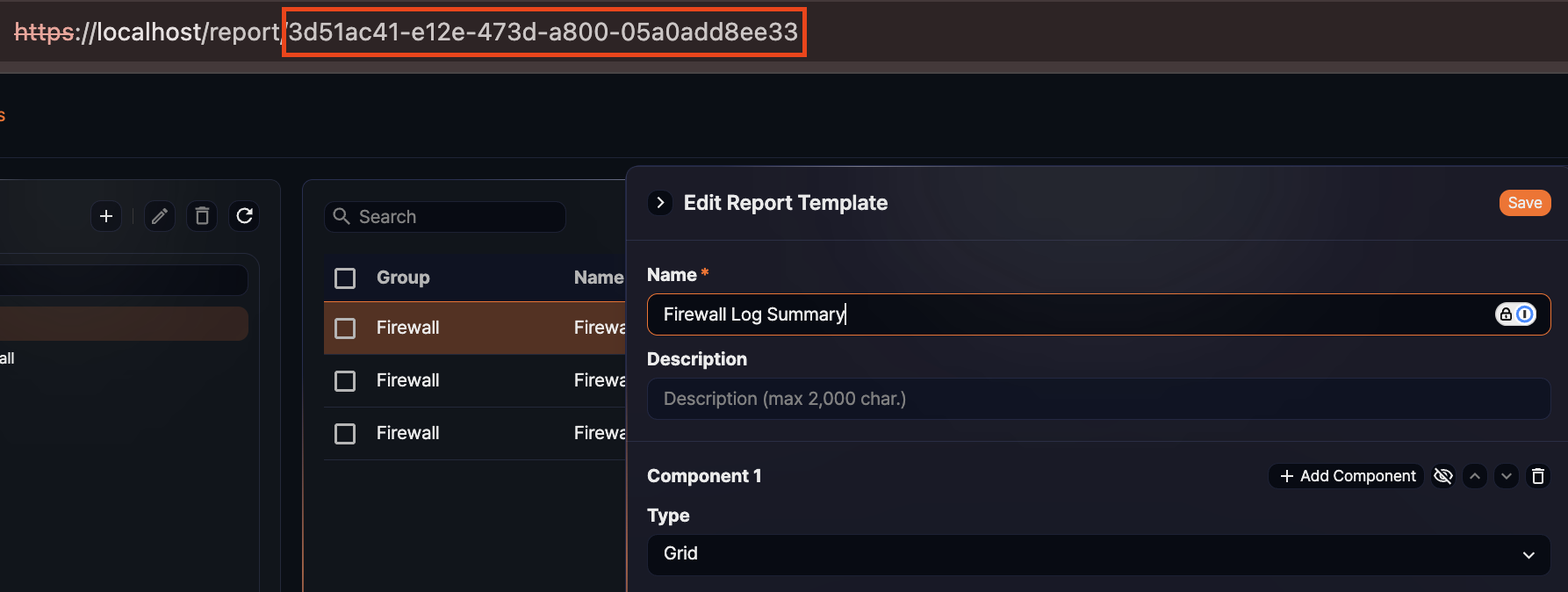Add a new component with Add Component

pos(1346,475)
